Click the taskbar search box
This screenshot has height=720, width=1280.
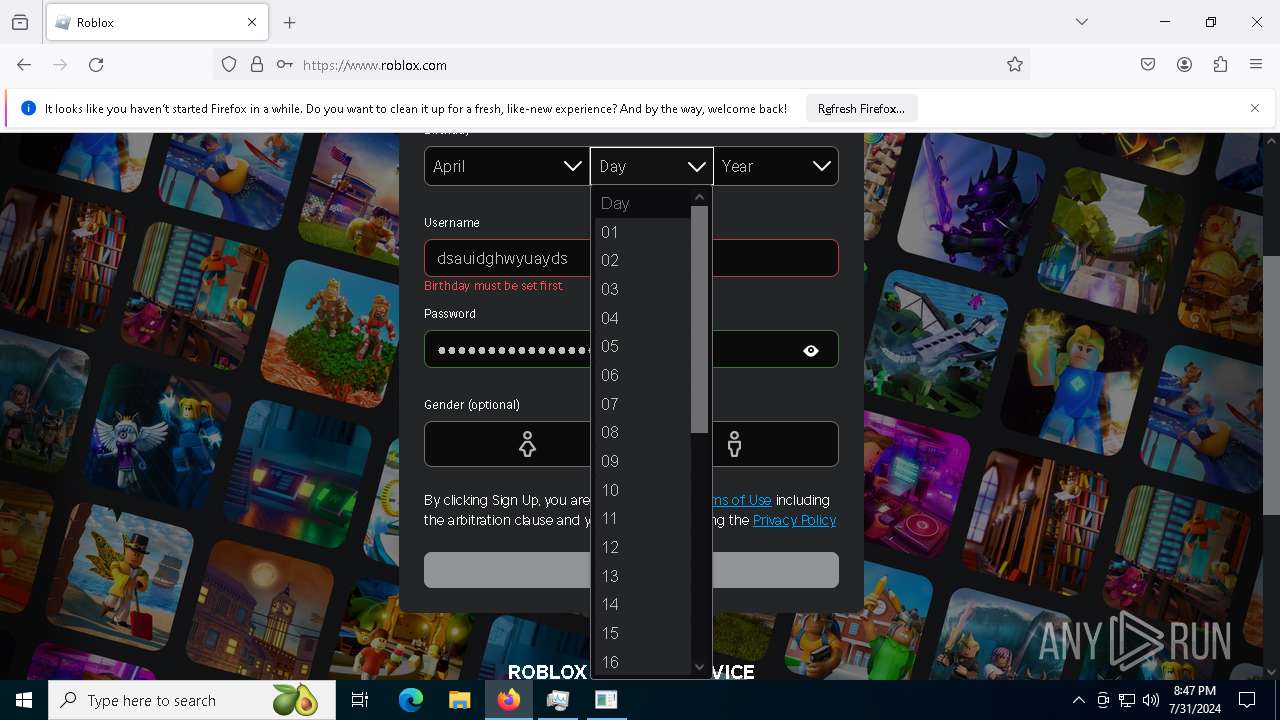pyautogui.click(x=192, y=700)
